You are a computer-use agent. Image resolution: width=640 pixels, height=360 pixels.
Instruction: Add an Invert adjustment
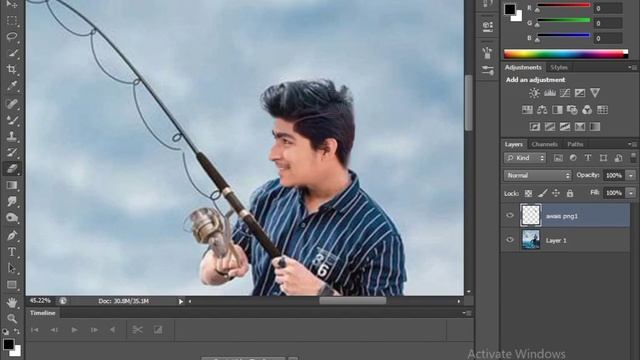(535, 127)
